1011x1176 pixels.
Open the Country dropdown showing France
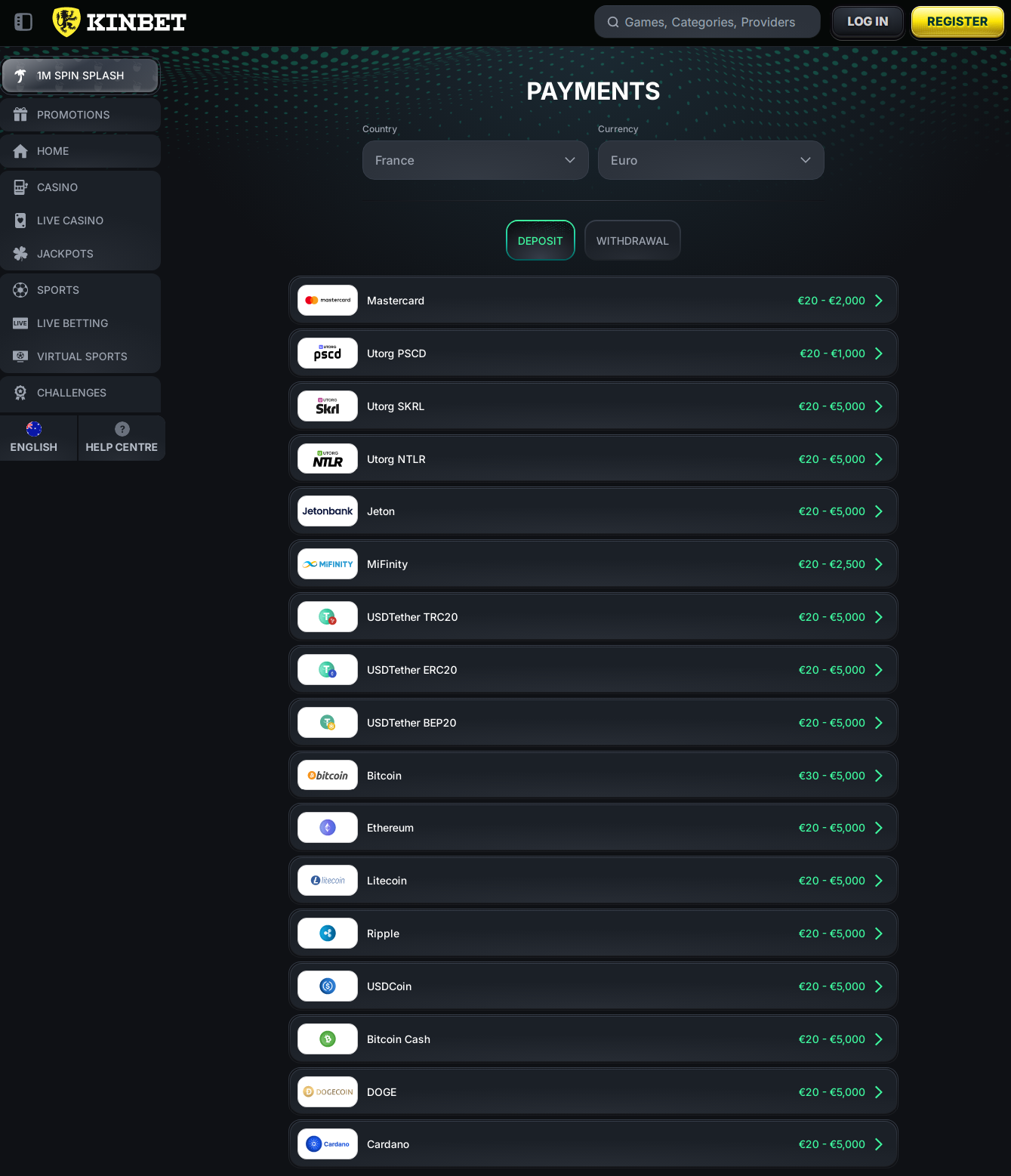point(476,160)
